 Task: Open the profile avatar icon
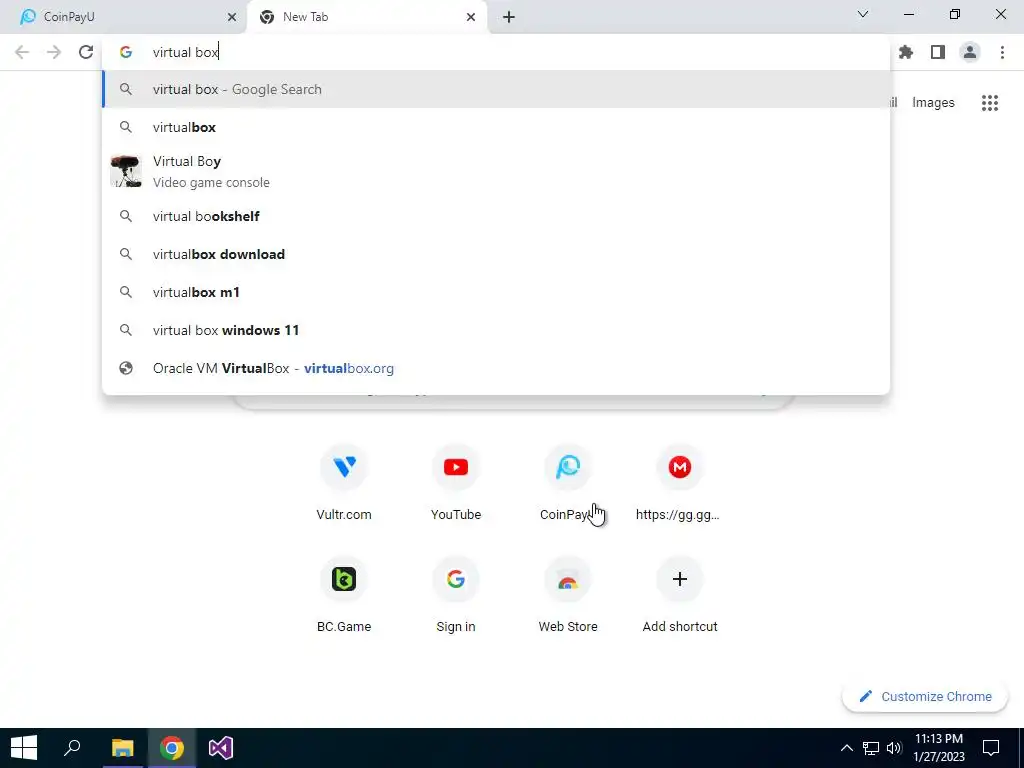tap(970, 52)
